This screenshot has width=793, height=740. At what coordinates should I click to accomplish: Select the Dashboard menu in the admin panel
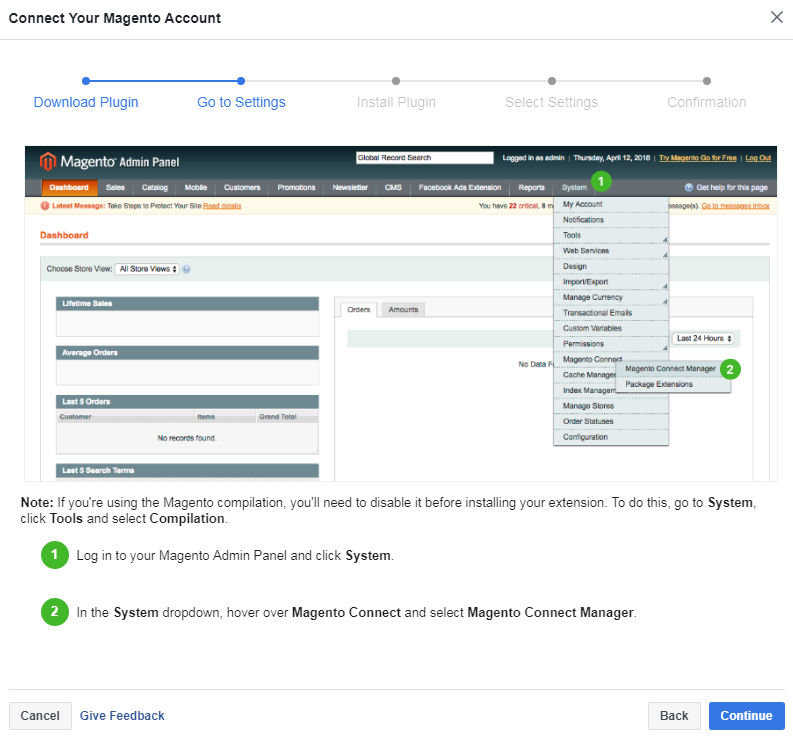(69, 188)
